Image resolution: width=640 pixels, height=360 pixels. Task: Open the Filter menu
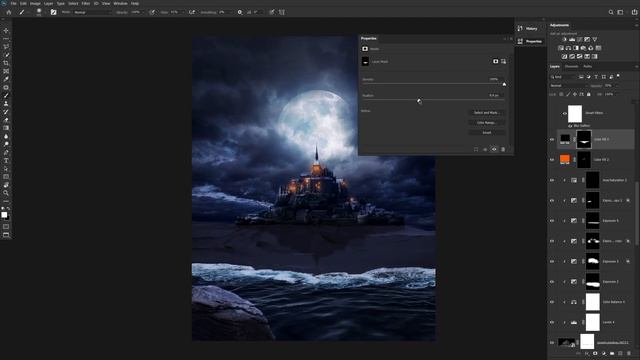click(x=86, y=3)
